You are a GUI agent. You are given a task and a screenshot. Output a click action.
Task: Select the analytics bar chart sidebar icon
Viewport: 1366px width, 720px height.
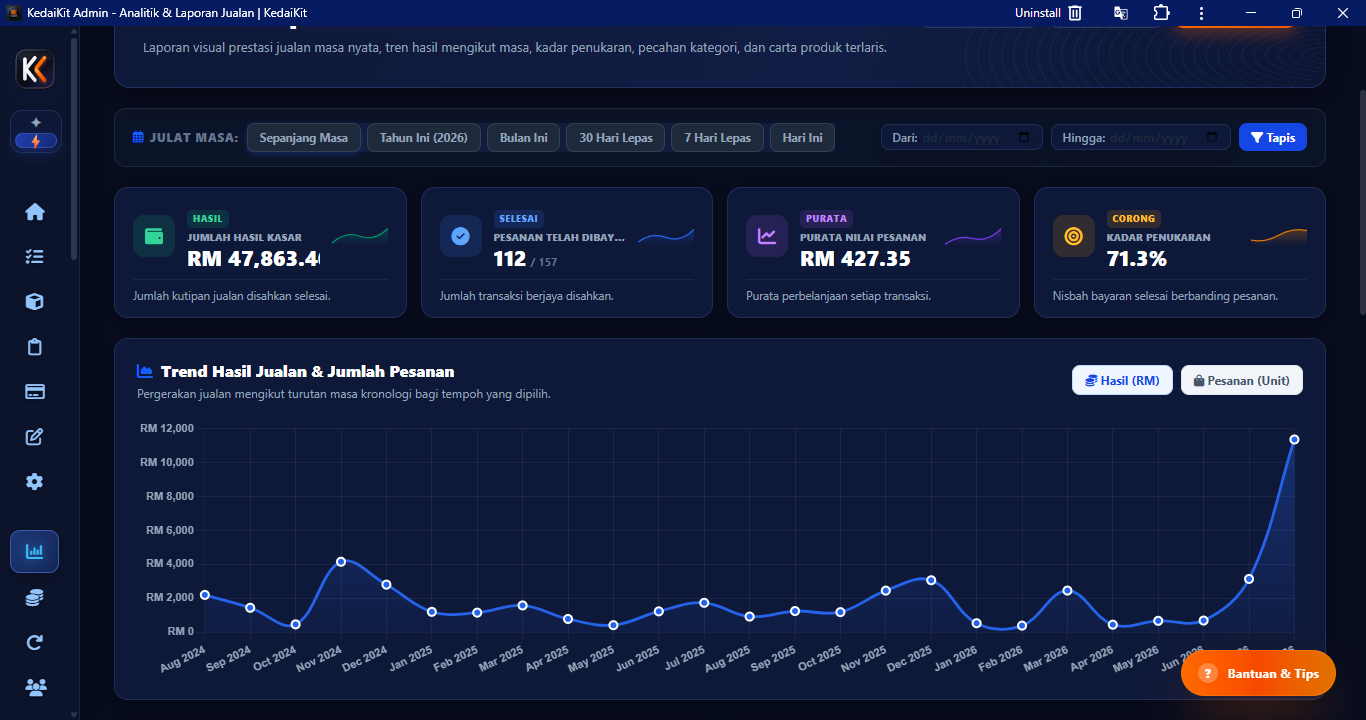click(x=35, y=551)
